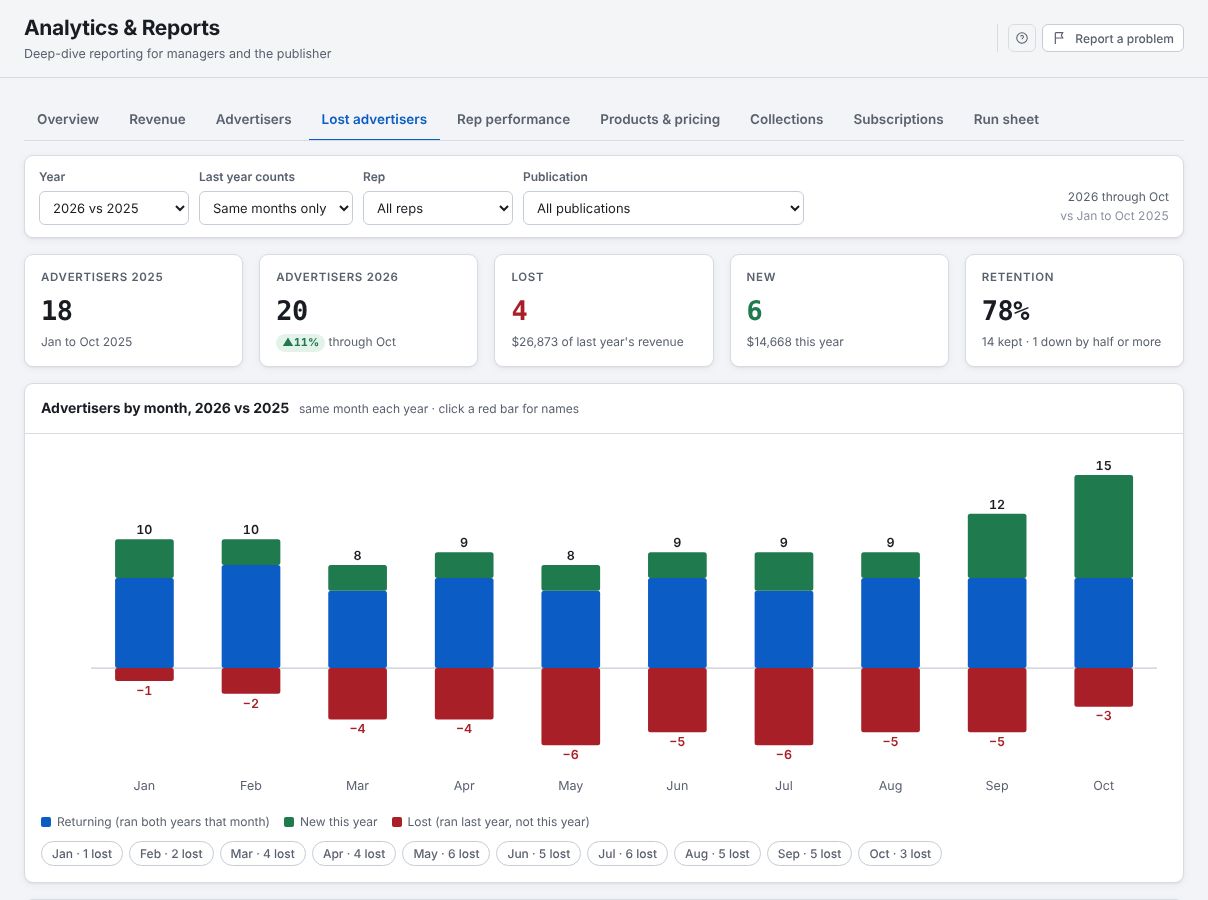
Task: Click the green New this year legend swatch
Action: click(x=289, y=822)
